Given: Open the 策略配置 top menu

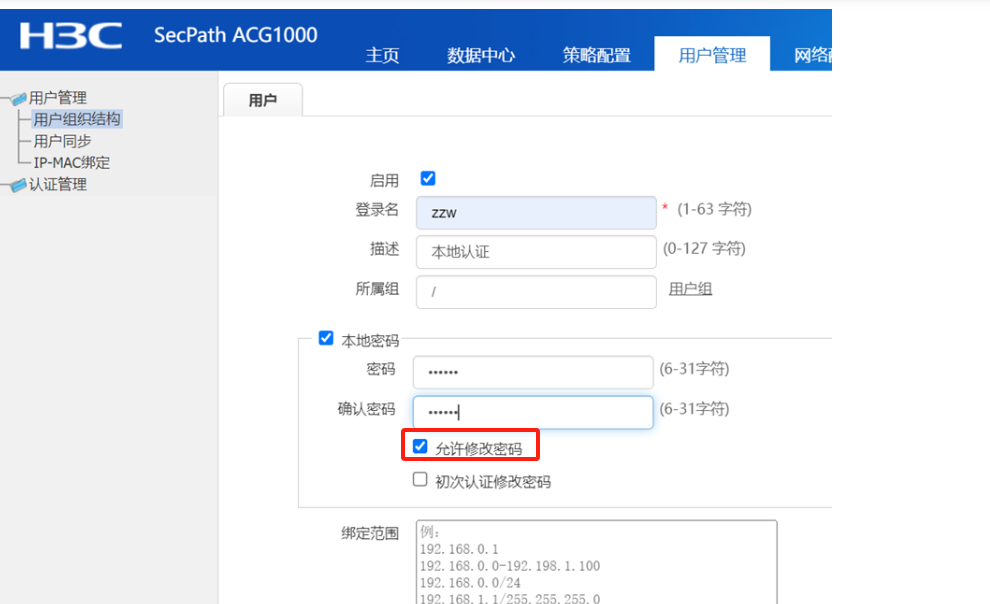Looking at the screenshot, I should coord(597,56).
